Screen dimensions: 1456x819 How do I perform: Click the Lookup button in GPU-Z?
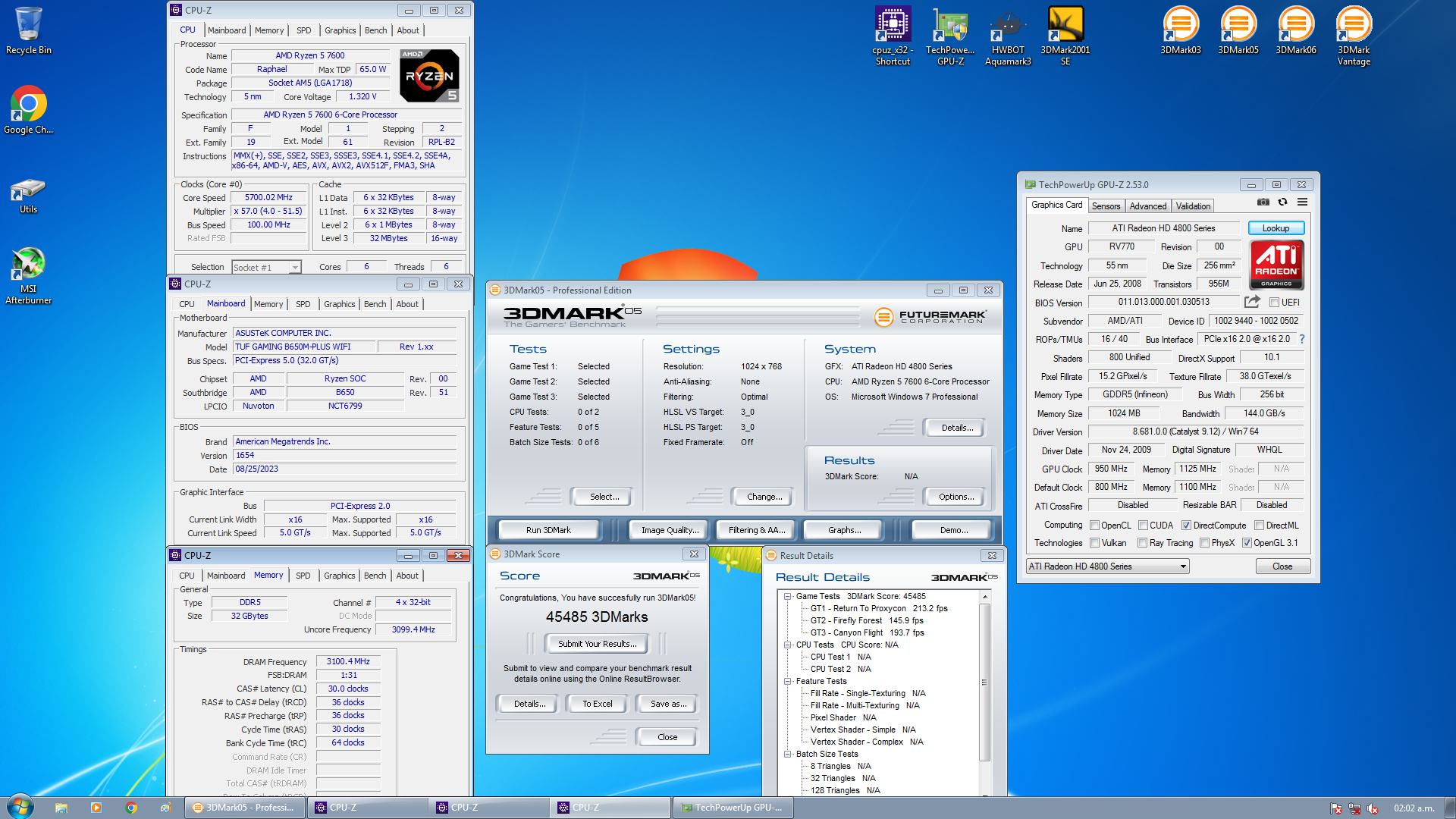(1276, 227)
